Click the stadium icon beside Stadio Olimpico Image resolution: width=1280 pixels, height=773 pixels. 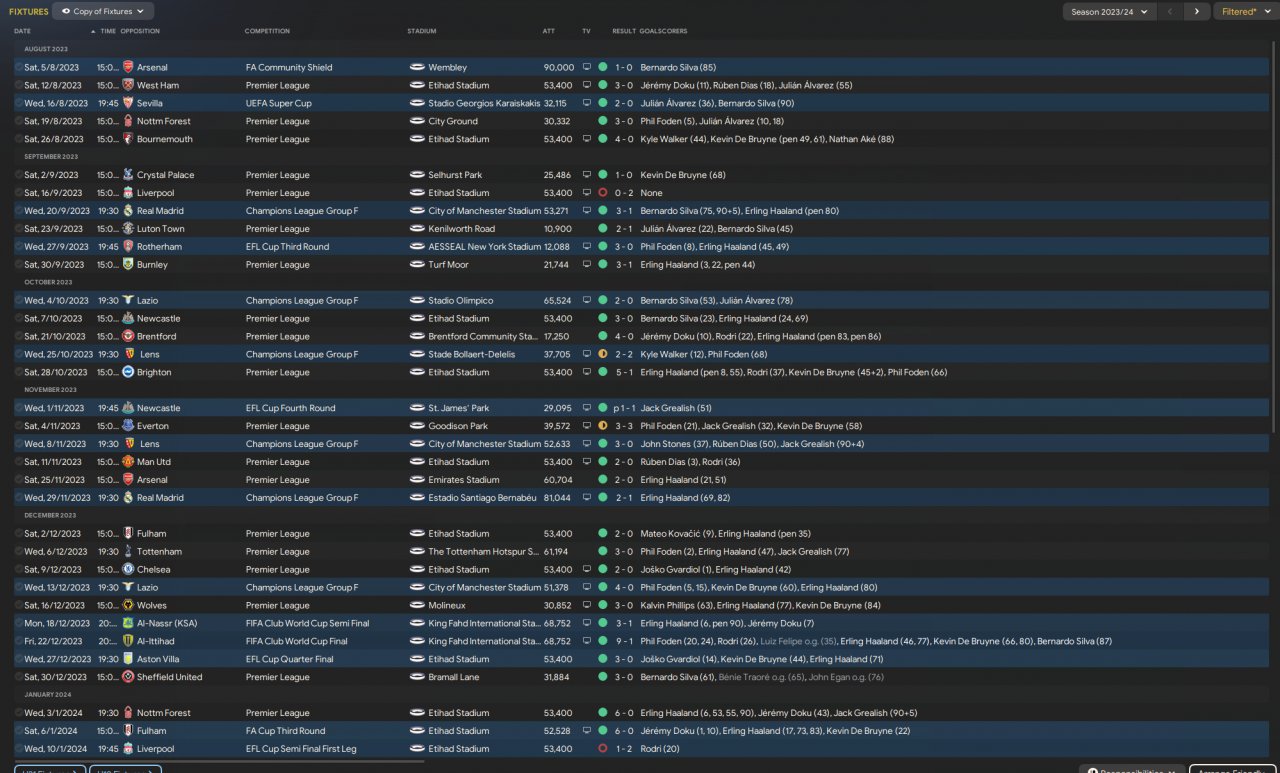tap(417, 301)
